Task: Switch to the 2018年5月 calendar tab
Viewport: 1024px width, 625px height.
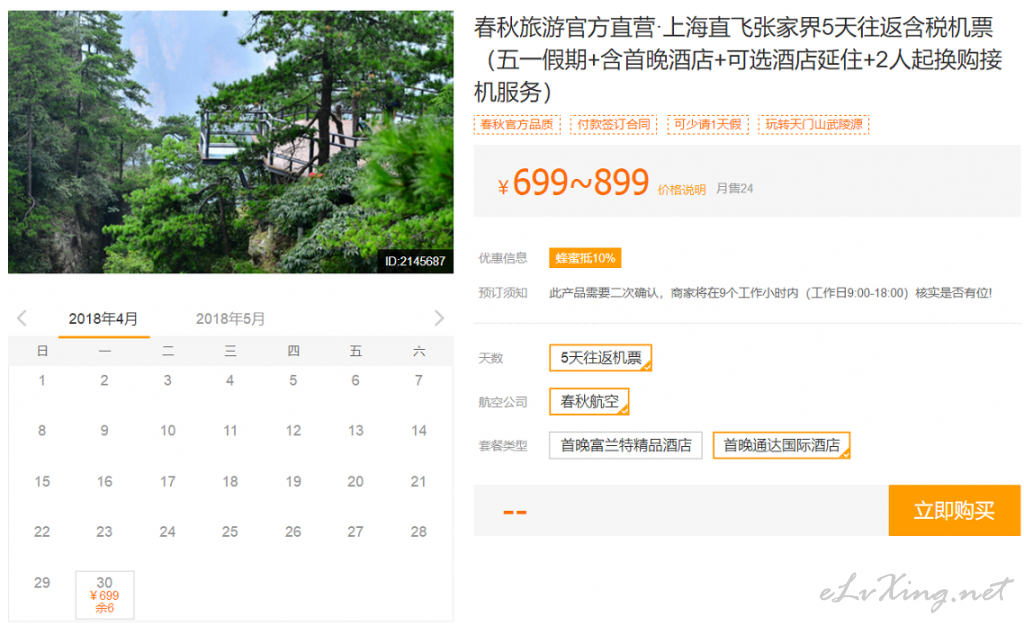Action: 231,319
